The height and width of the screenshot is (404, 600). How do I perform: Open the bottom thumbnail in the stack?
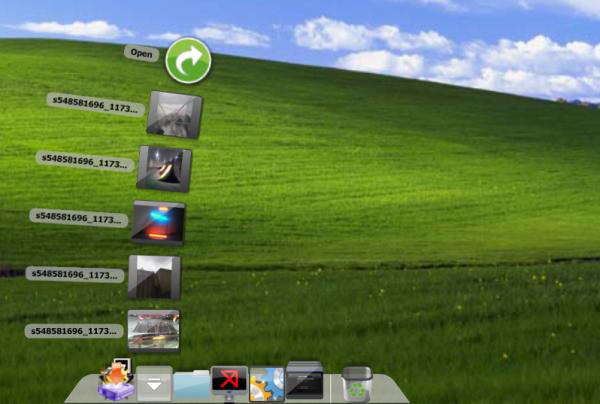[x=154, y=330]
